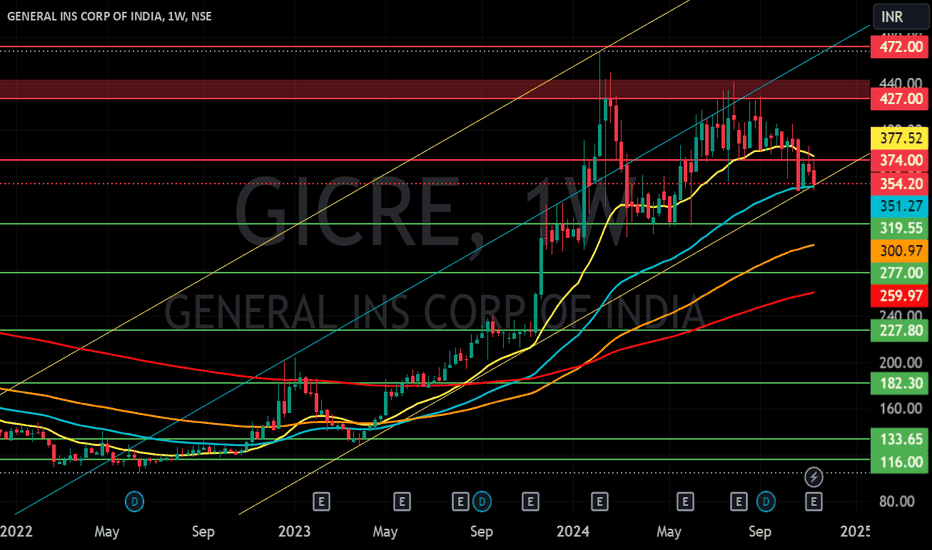Open the earnings marker just after May 2023

tap(402, 502)
